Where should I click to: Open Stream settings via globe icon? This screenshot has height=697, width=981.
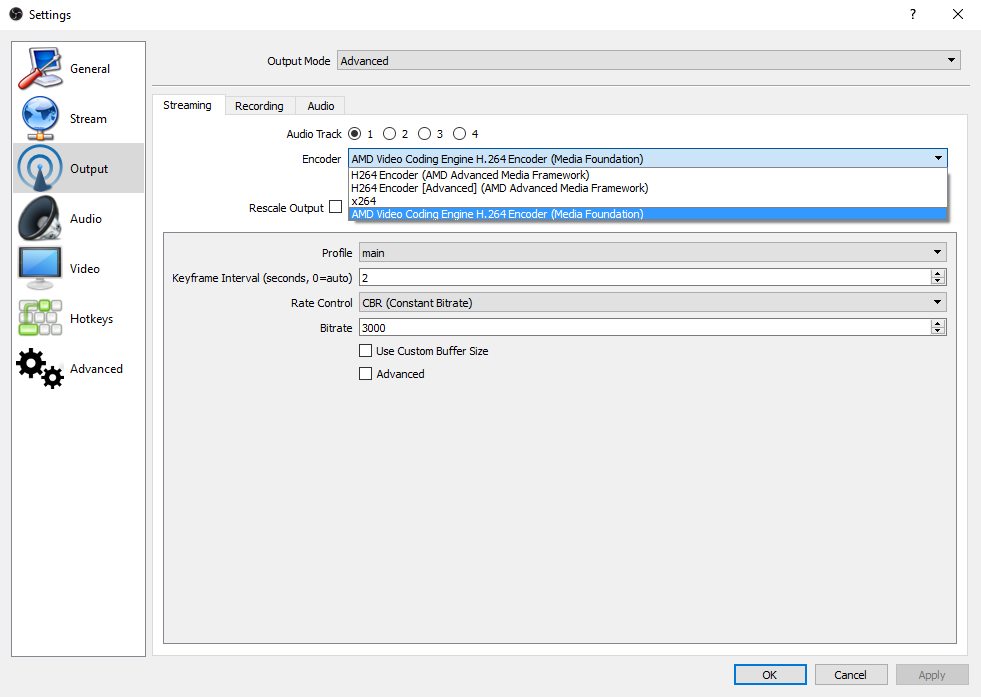[40, 118]
